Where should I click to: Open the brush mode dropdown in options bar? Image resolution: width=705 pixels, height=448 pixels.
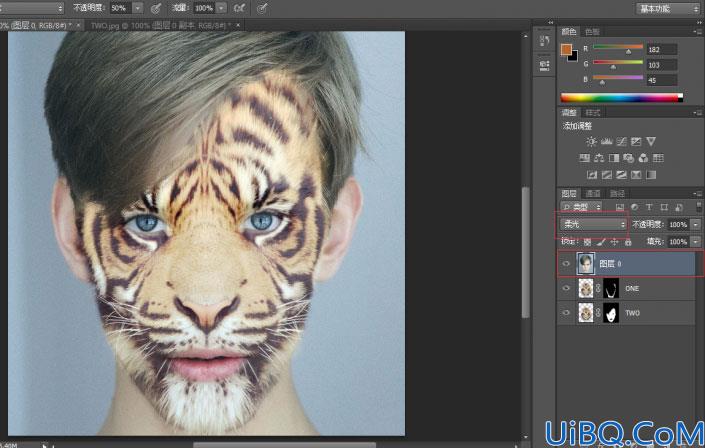click(x=31, y=8)
